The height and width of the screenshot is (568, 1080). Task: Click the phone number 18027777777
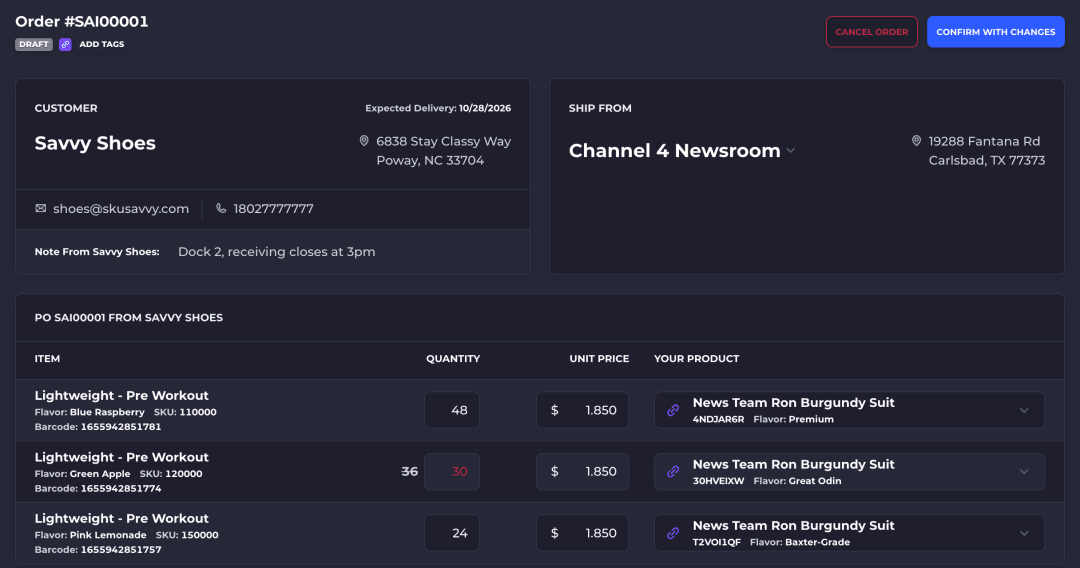point(273,209)
